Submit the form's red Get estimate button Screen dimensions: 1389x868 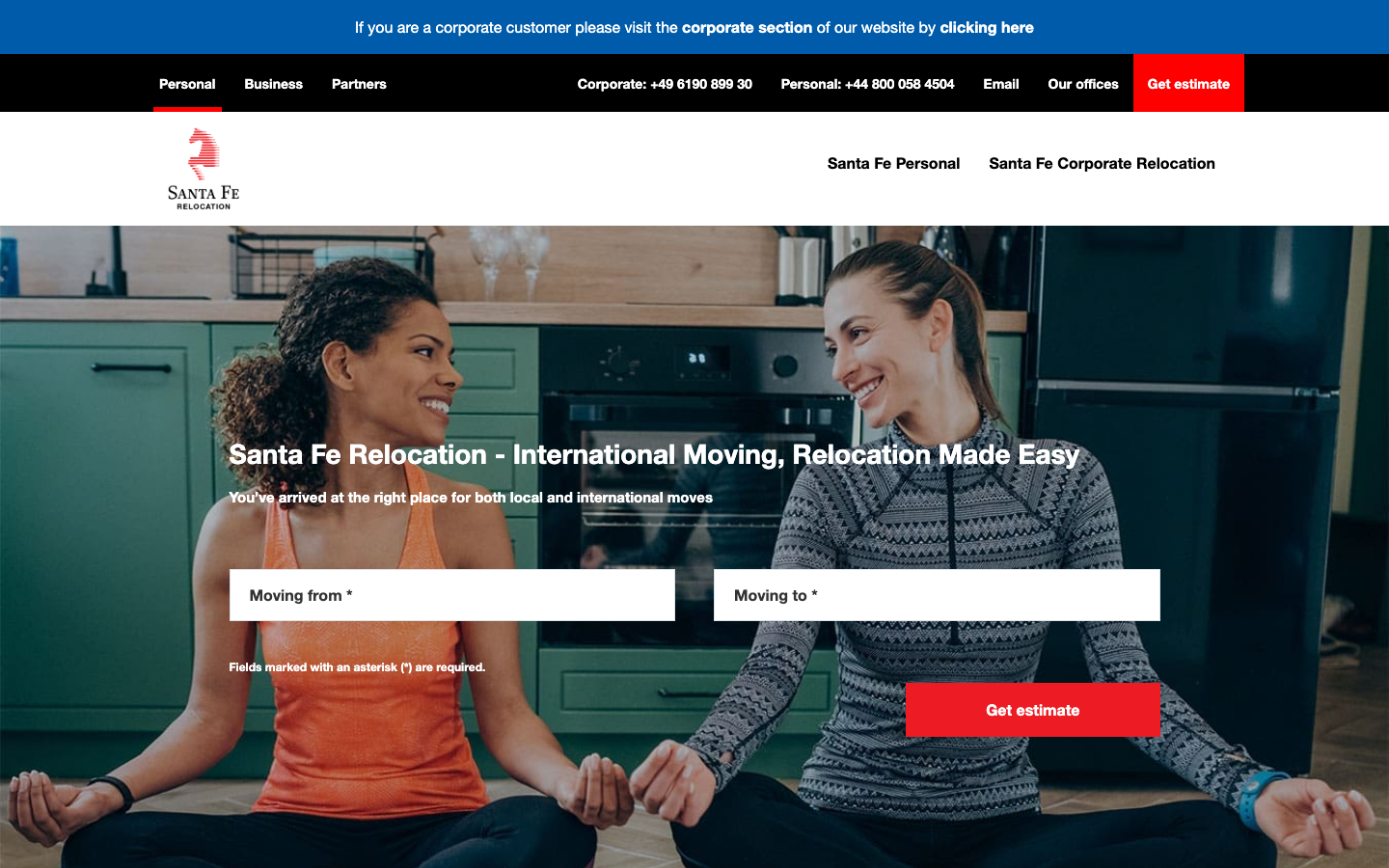1033,710
